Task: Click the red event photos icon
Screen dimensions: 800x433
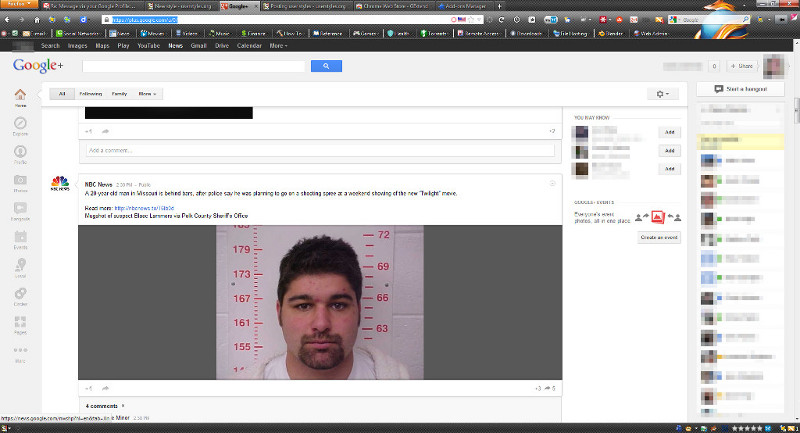Action: click(658, 217)
